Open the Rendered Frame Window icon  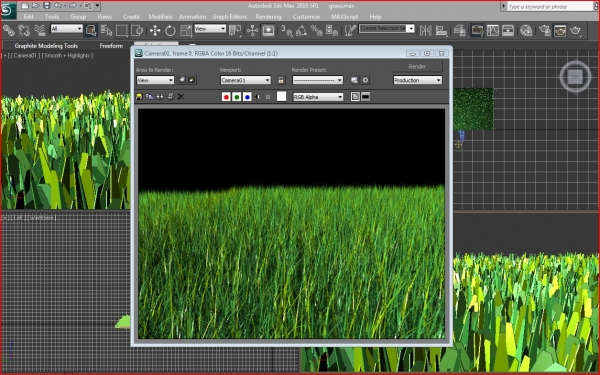coord(560,30)
